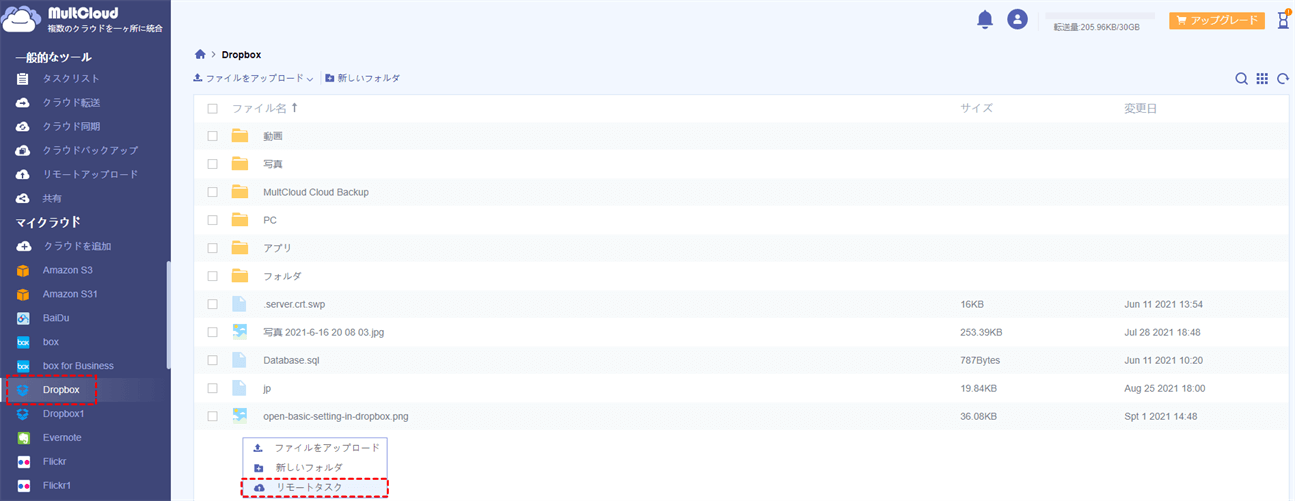The image size is (1295, 501).
Task: Click the リモートアップロード icon
Action: click(x=23, y=174)
